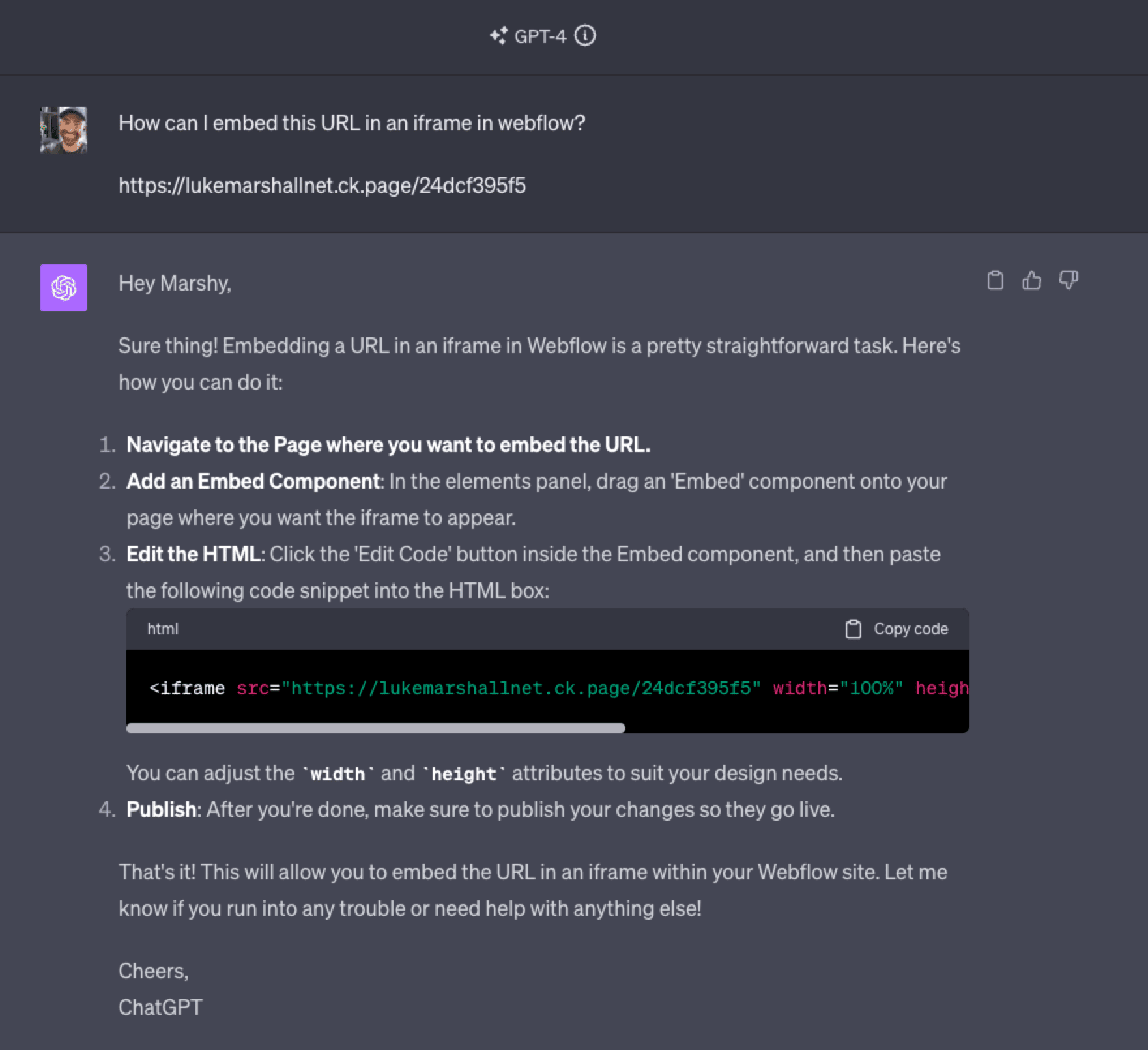Give a thumbs down to the response
The image size is (1148, 1050).
[1069, 280]
